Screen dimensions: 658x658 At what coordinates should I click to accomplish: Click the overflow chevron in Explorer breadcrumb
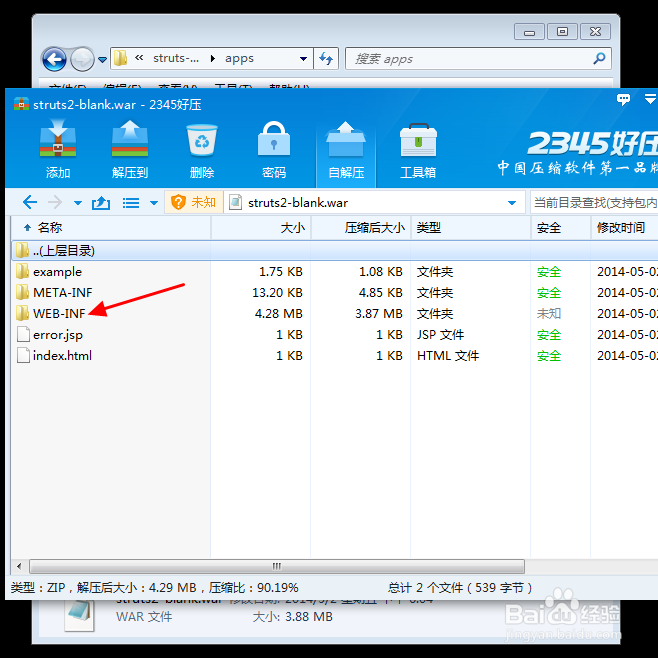pyautogui.click(x=139, y=57)
